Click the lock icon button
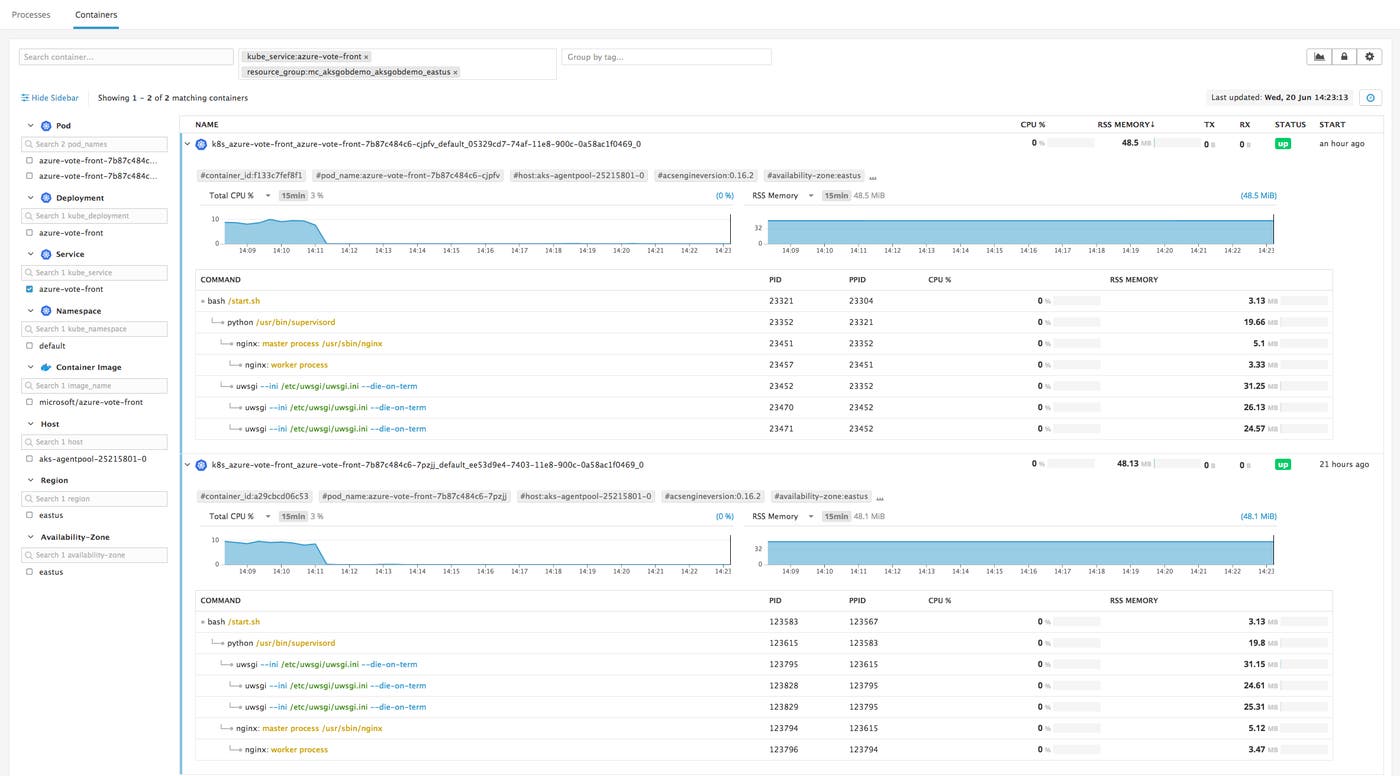This screenshot has height=776, width=1400. [1344, 57]
